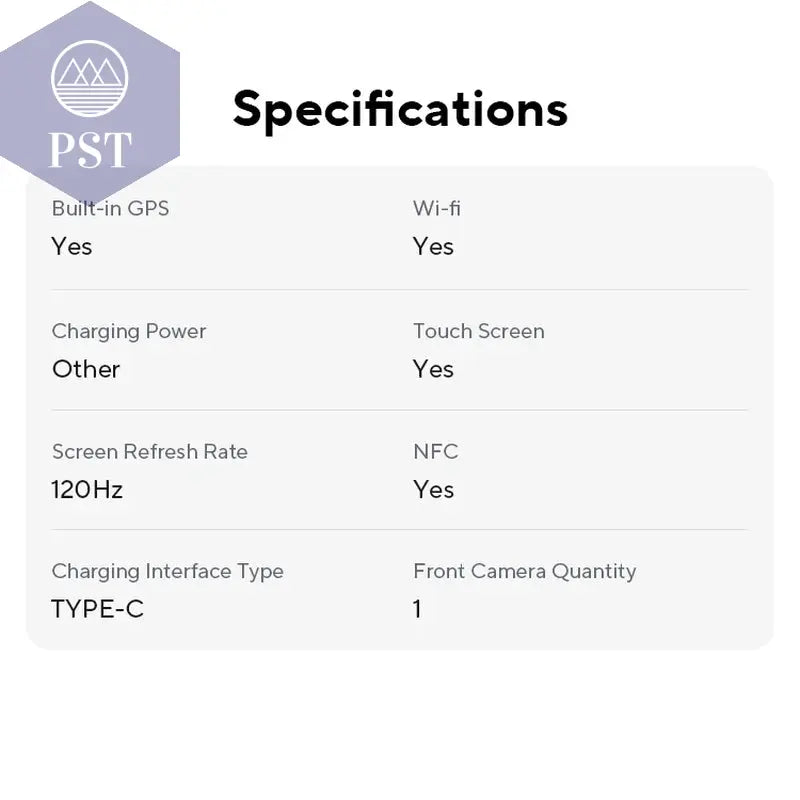Select the 120Hz refresh rate value
This screenshot has width=800, height=800.
87,490
